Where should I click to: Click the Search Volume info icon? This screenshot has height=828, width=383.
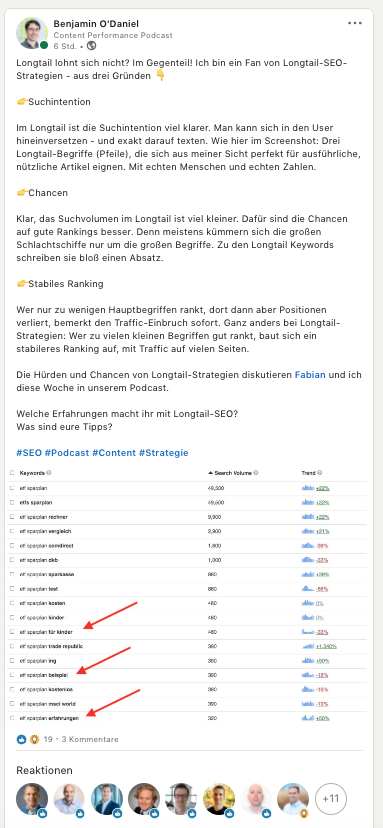(x=256, y=473)
